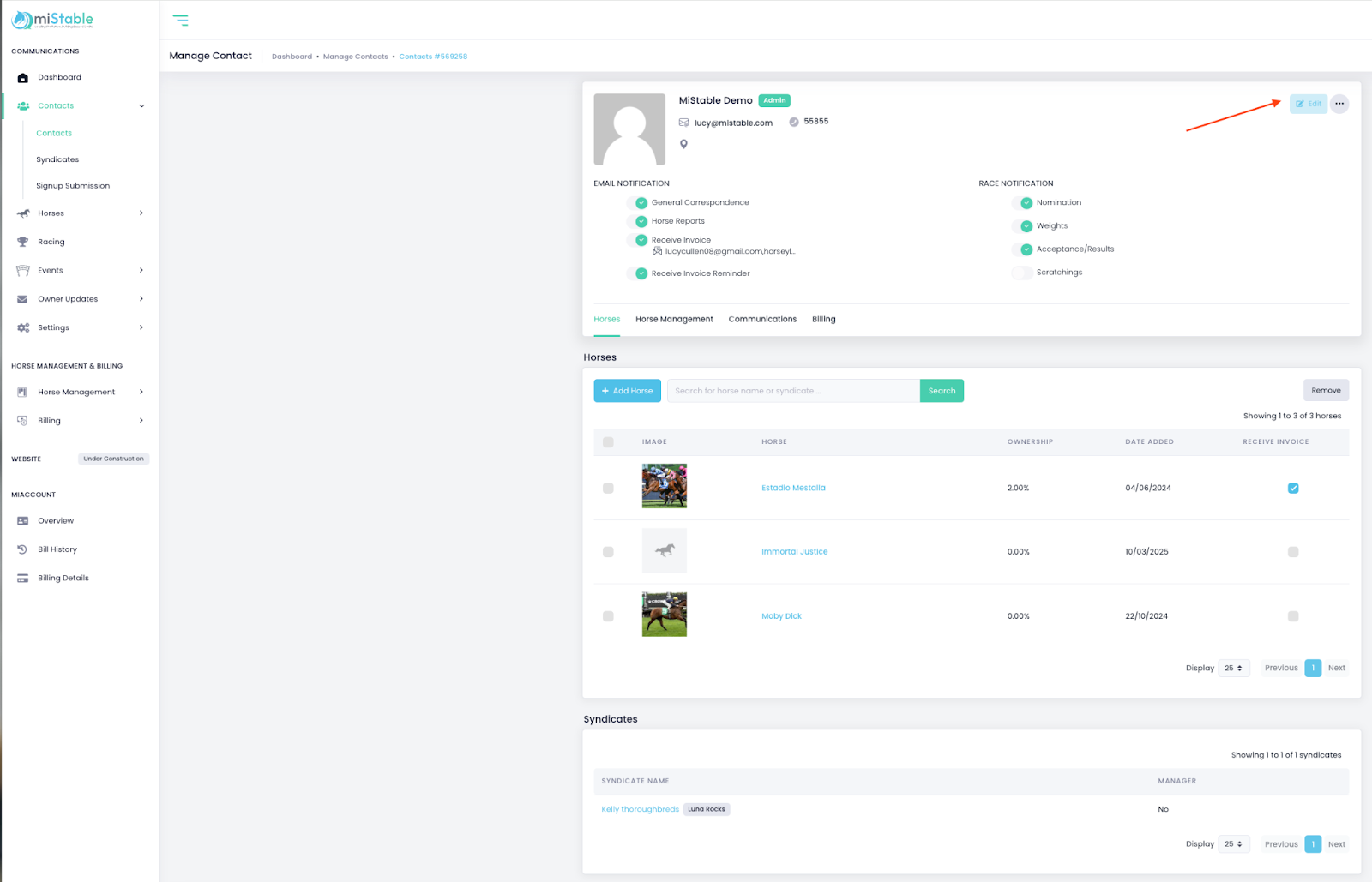Click the Add Horse button

pyautogui.click(x=627, y=391)
